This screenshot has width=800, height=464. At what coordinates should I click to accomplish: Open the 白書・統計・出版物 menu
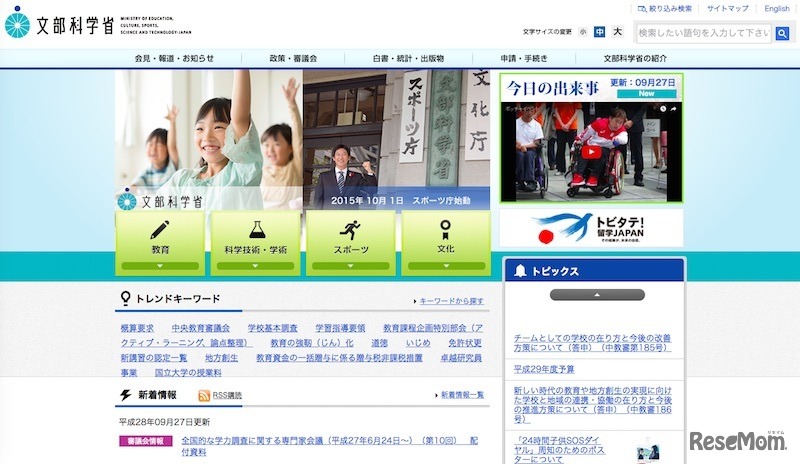pyautogui.click(x=408, y=59)
